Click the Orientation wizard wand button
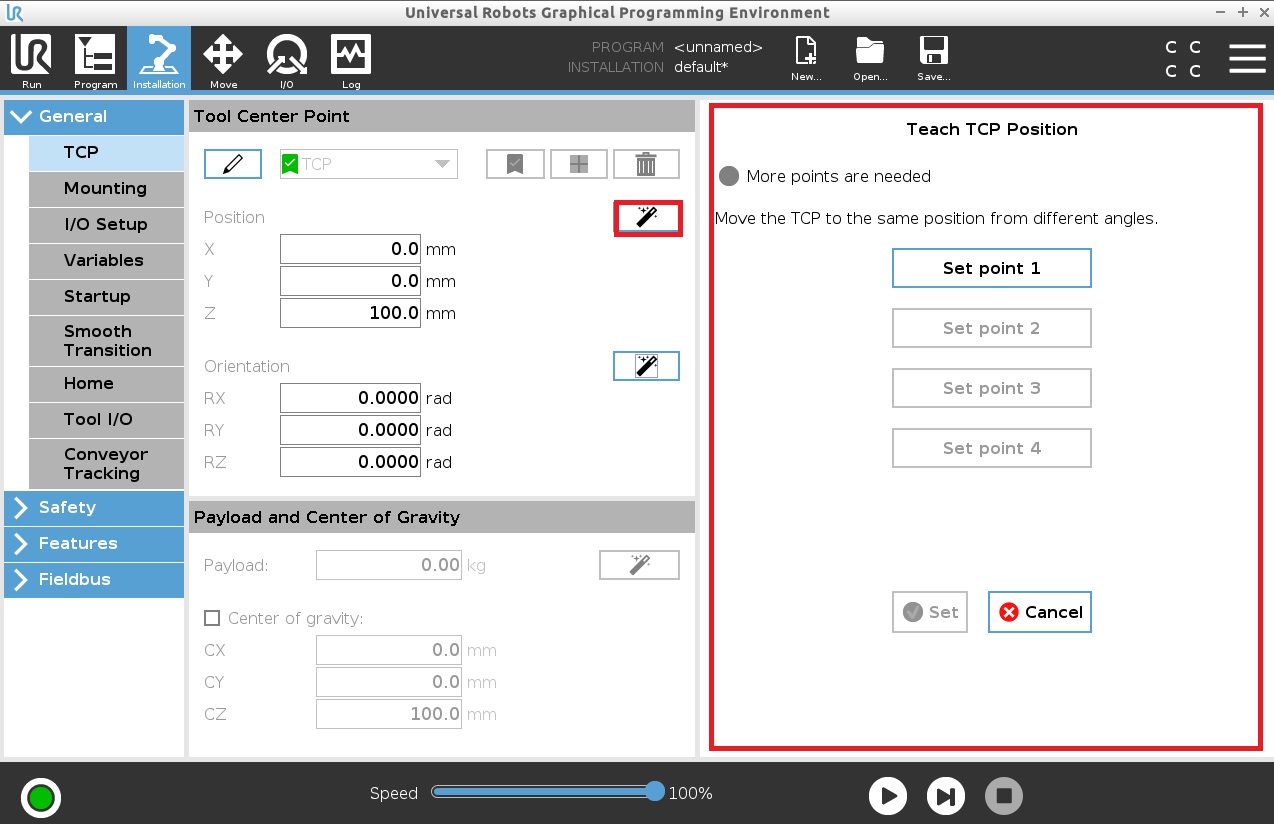1274x824 pixels. 646,366
